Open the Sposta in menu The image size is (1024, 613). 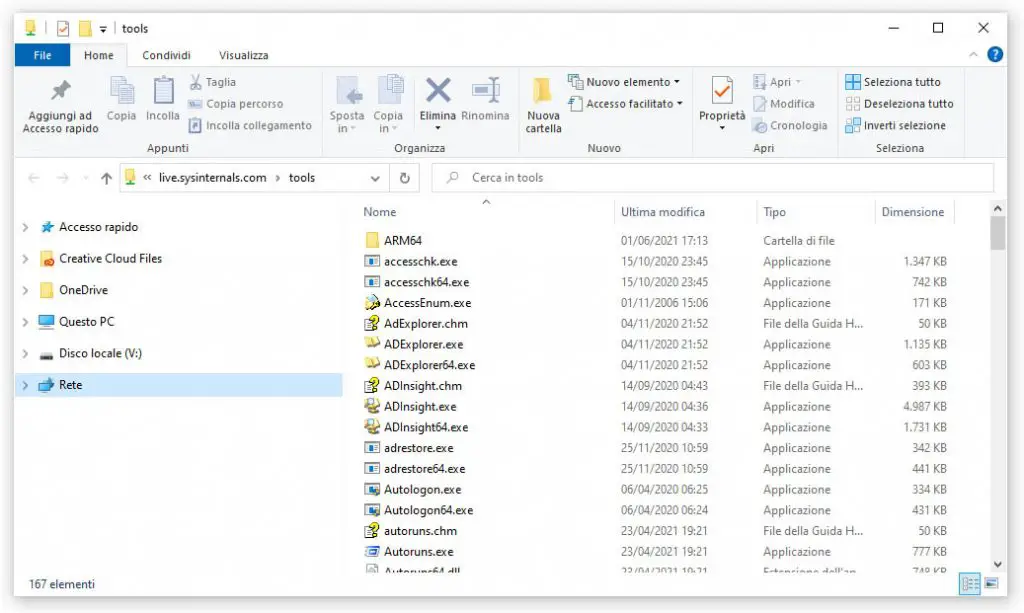(x=346, y=105)
